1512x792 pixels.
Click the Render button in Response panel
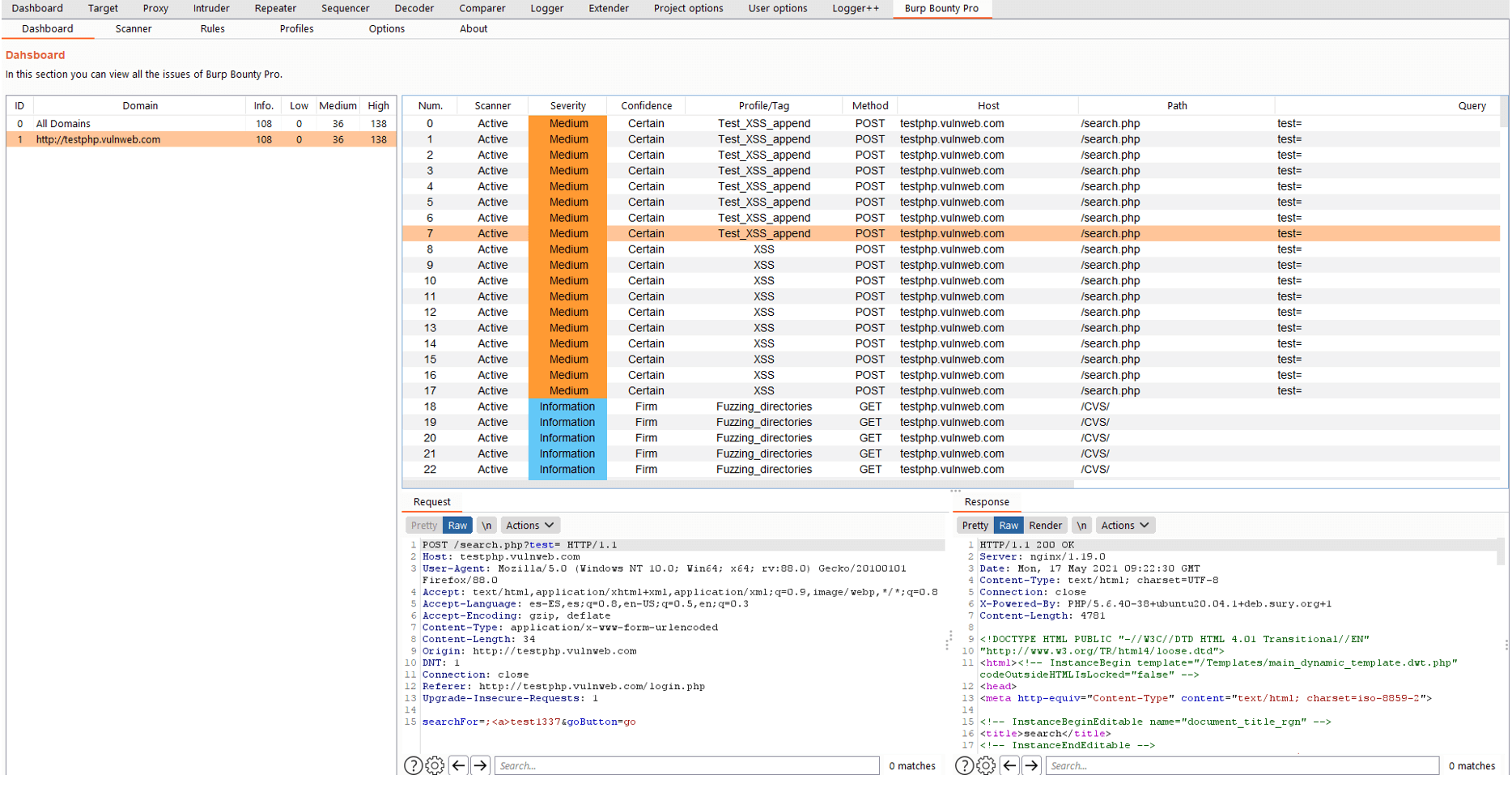pyautogui.click(x=1046, y=525)
